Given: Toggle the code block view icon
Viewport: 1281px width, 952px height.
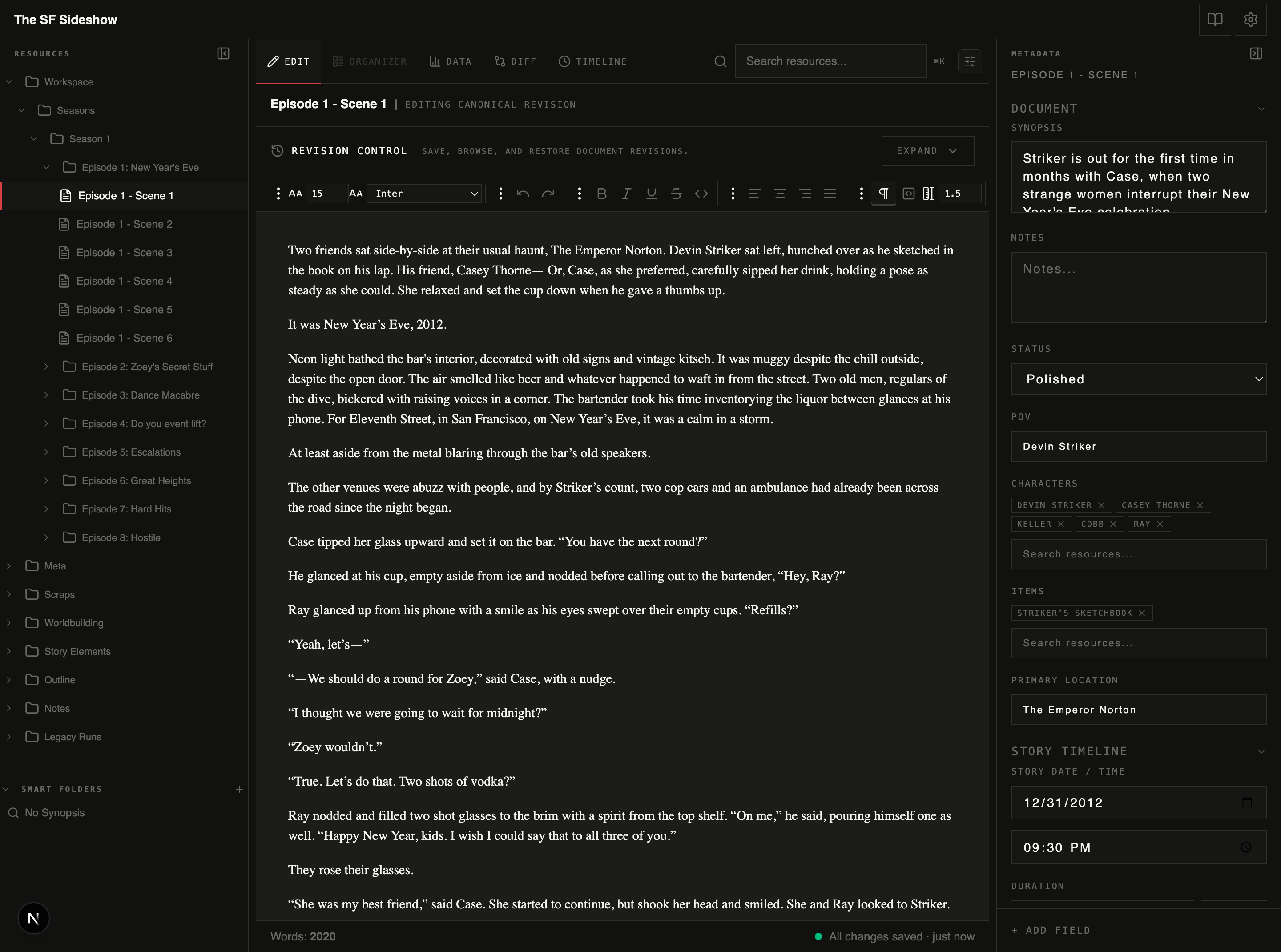Looking at the screenshot, I should click(909, 194).
